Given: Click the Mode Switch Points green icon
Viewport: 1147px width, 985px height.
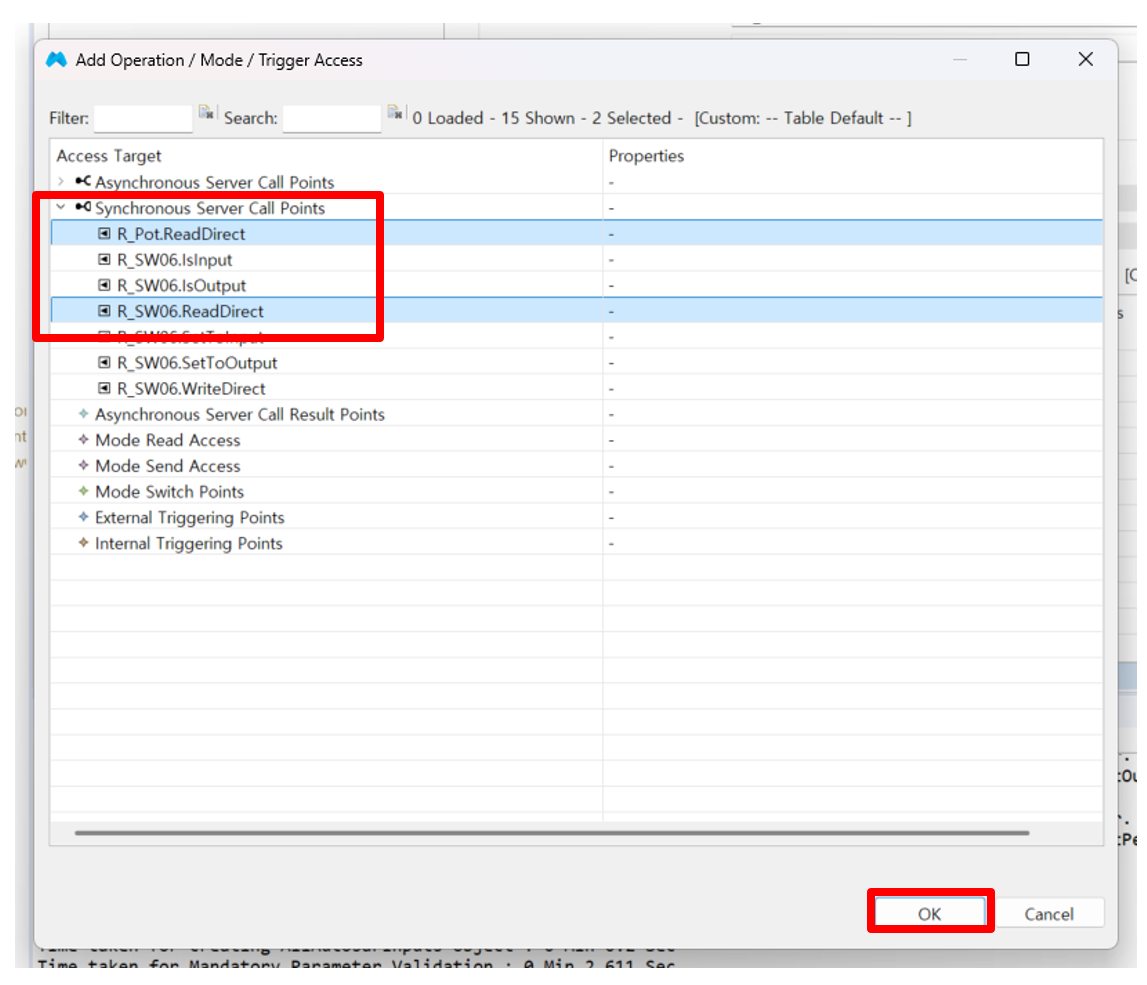Looking at the screenshot, I should tap(83, 492).
